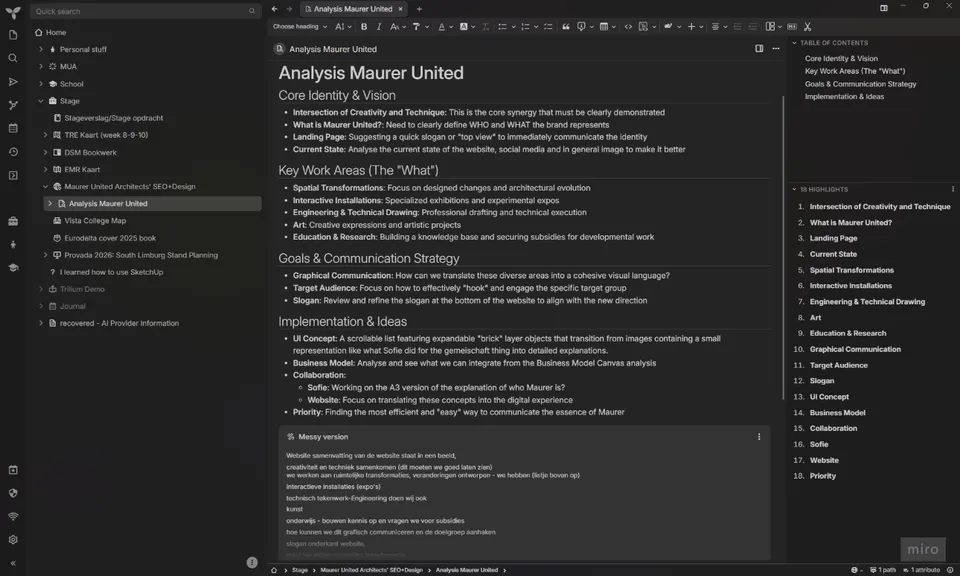Screen dimensions: 960x576
Task: Toggle the split pane icon beside note title
Action: (x=759, y=49)
